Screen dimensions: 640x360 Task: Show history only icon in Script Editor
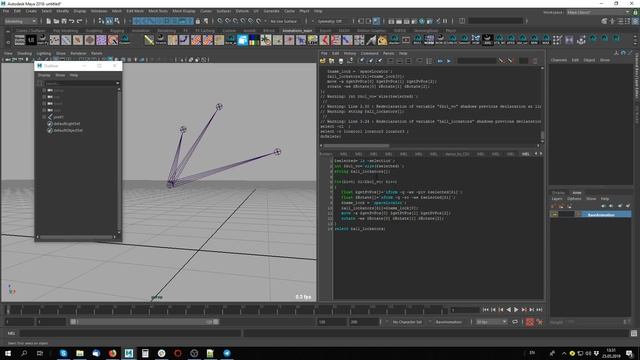(391, 61)
